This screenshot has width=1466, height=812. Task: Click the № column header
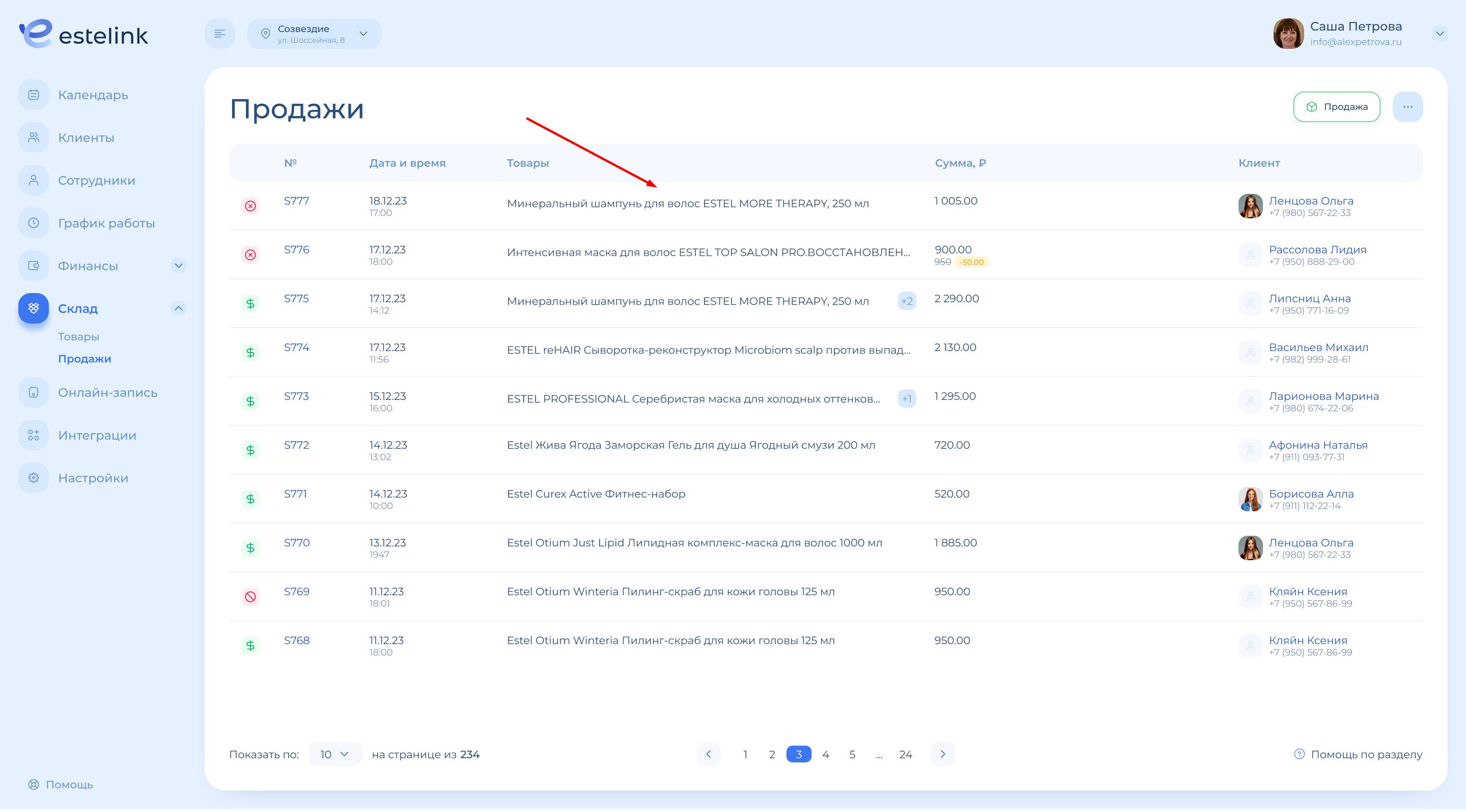[x=290, y=163]
